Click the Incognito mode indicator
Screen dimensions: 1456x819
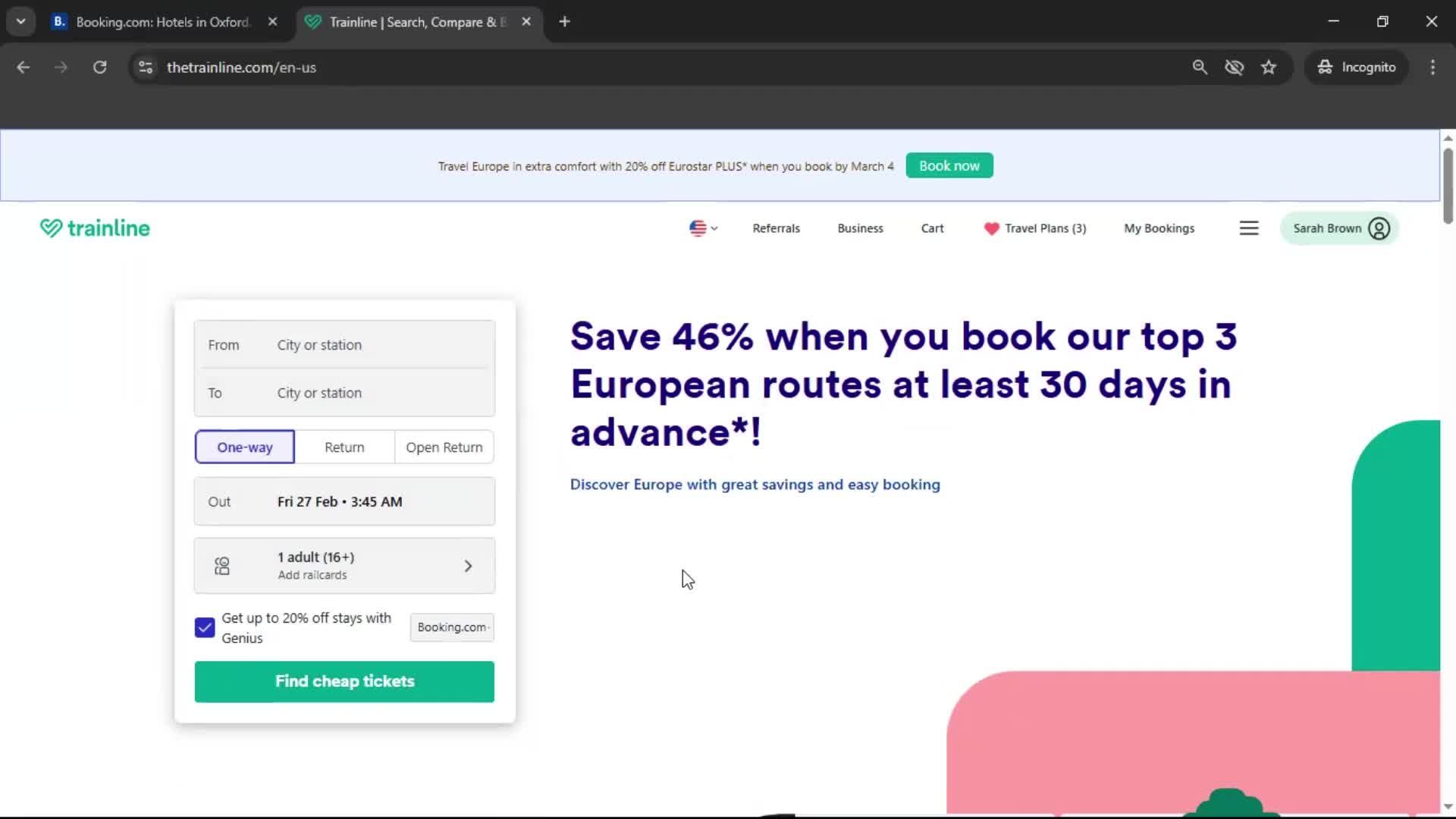coord(1357,67)
